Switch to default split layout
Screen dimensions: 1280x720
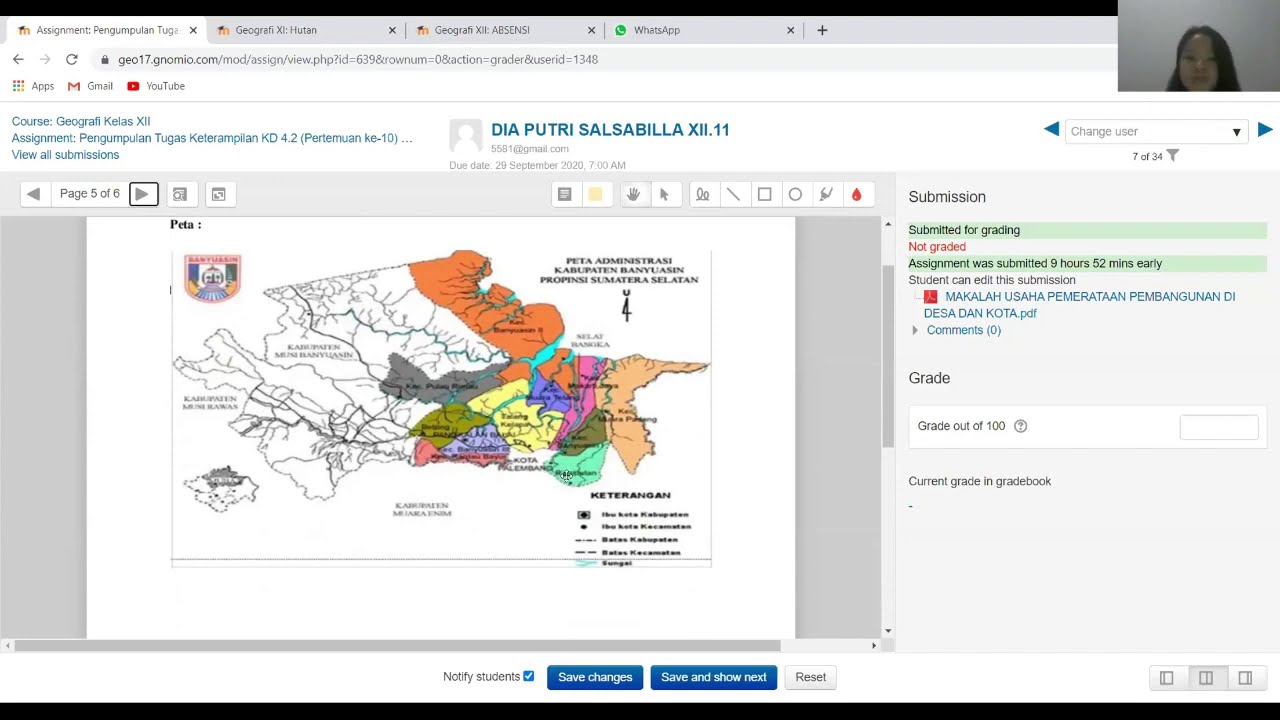[x=1206, y=678]
